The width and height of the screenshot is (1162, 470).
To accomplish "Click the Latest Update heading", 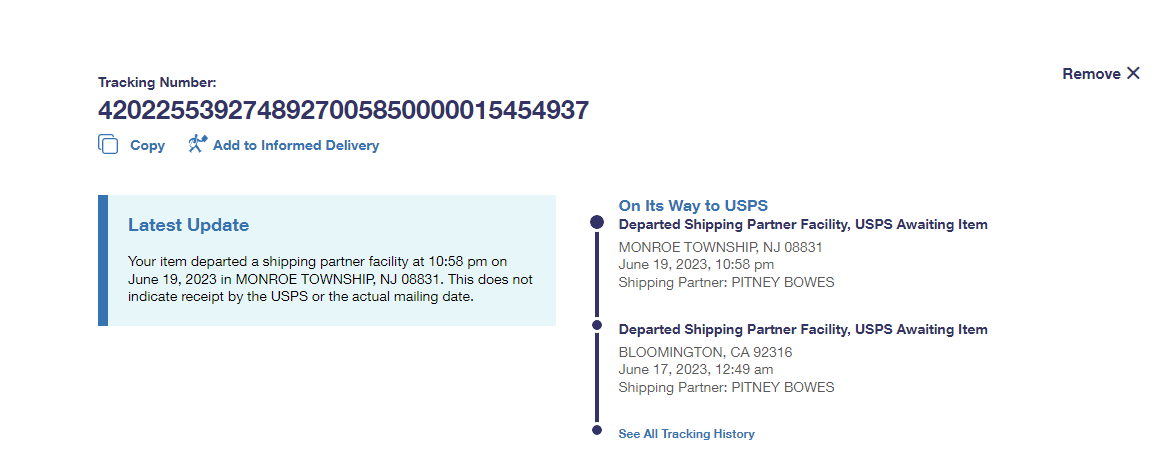I will click(x=189, y=225).
